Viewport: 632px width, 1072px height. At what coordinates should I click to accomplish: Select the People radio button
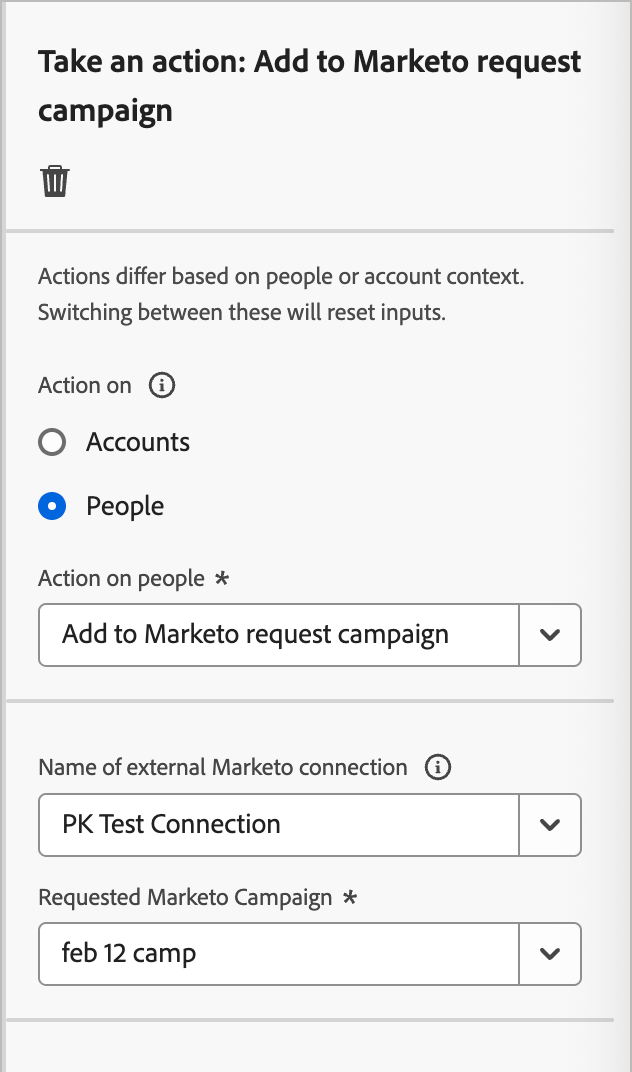51,506
